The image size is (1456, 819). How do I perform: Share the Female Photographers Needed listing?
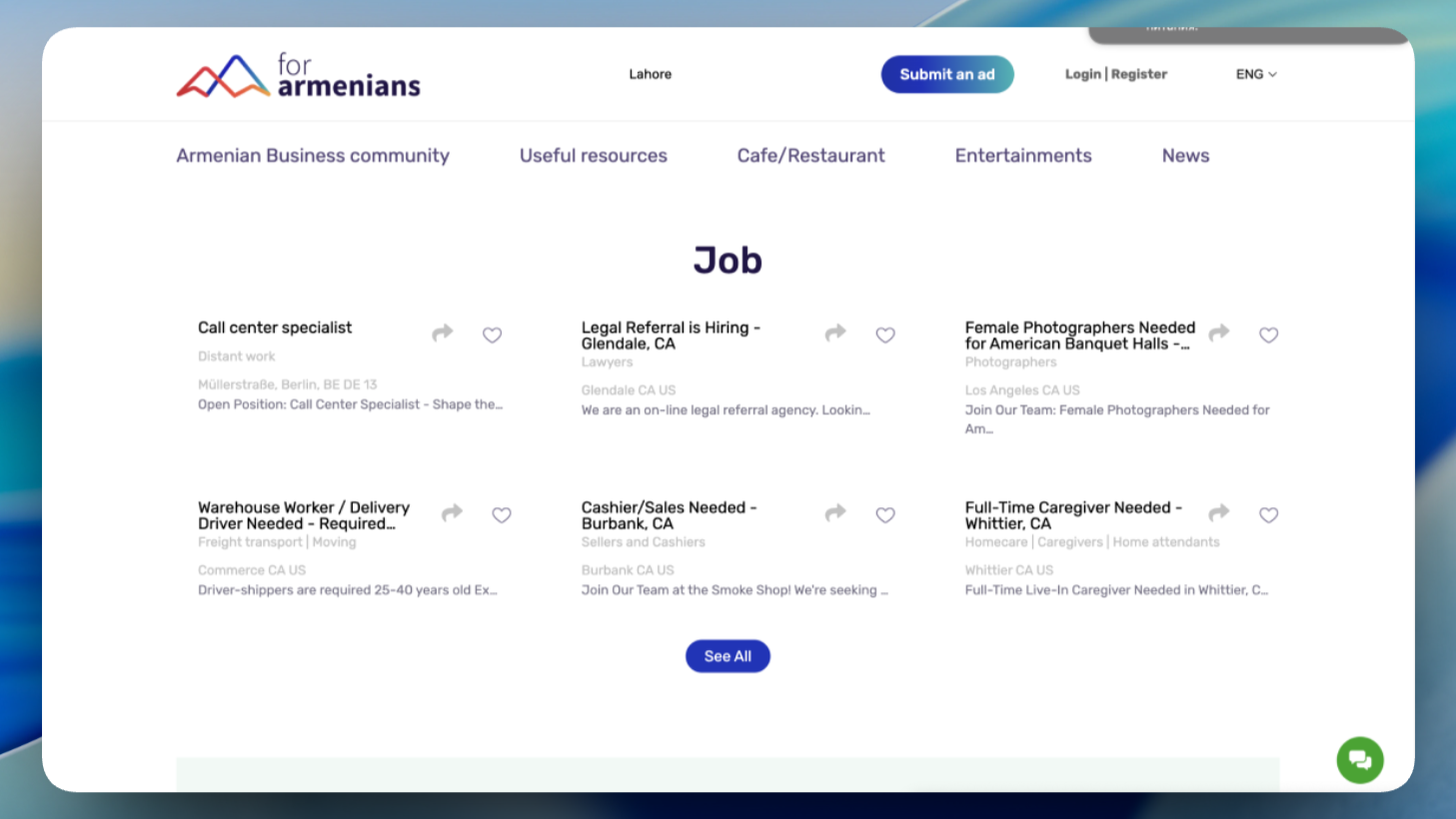[x=1219, y=333]
